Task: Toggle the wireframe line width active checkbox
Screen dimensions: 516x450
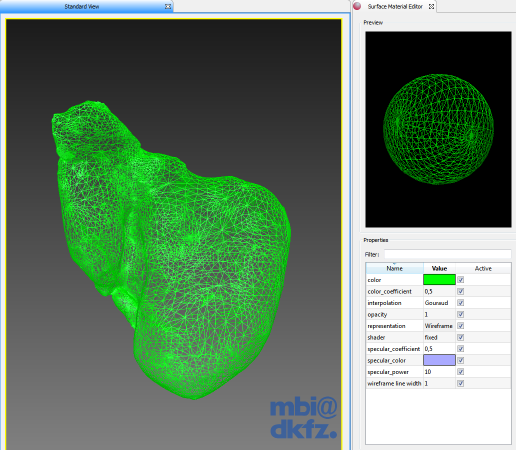Action: [461, 383]
